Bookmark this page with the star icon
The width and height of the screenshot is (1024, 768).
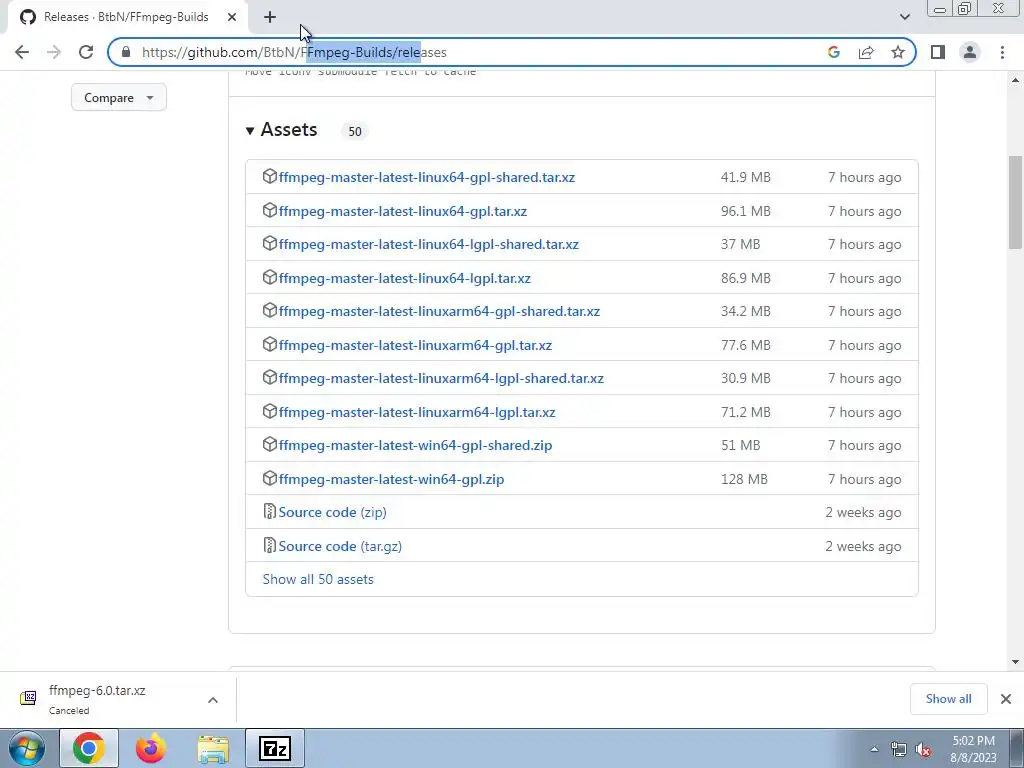pyautogui.click(x=898, y=52)
